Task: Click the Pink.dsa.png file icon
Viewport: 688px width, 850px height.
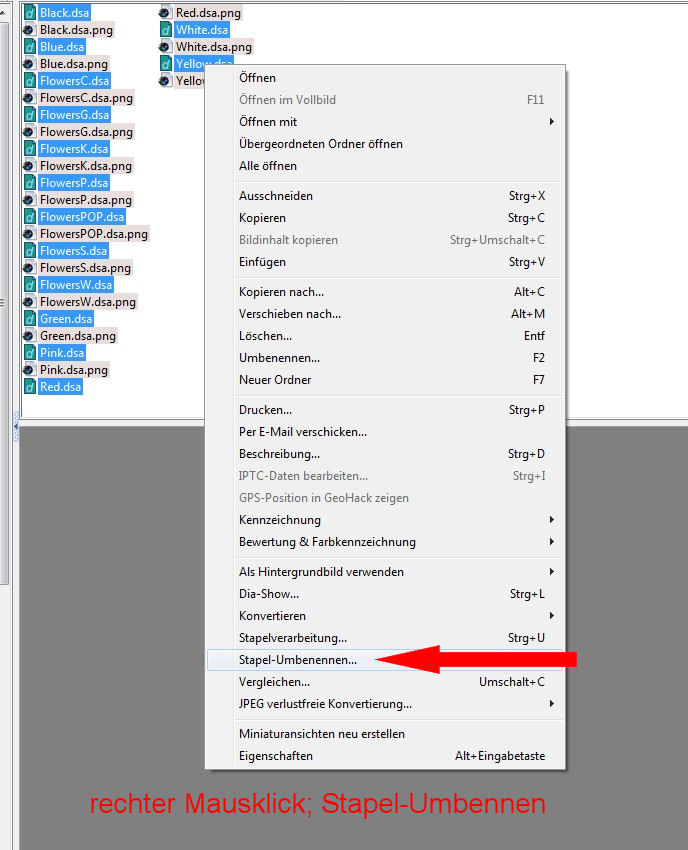Action: (29, 370)
